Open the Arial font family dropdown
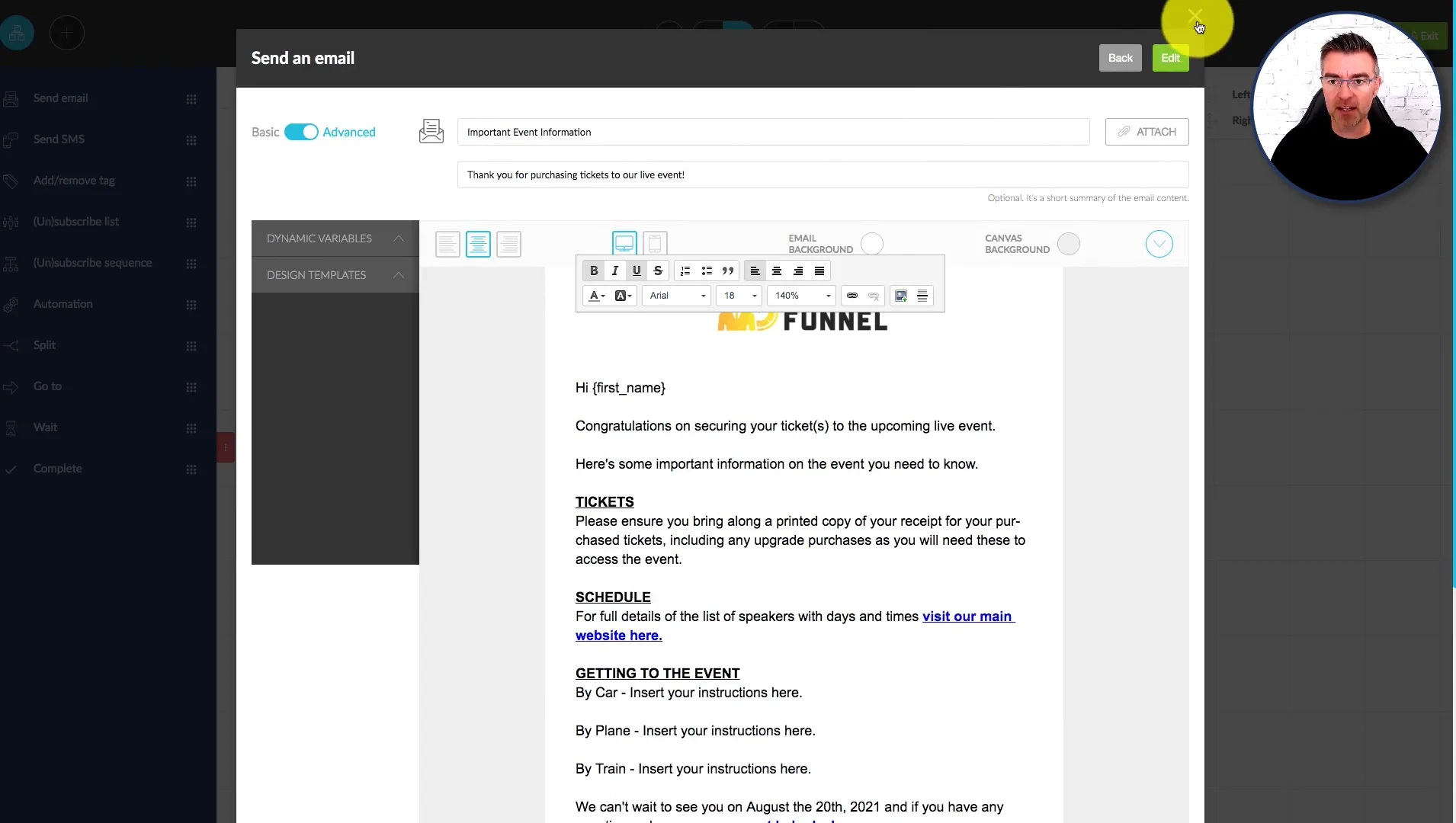1456x823 pixels. pos(675,296)
